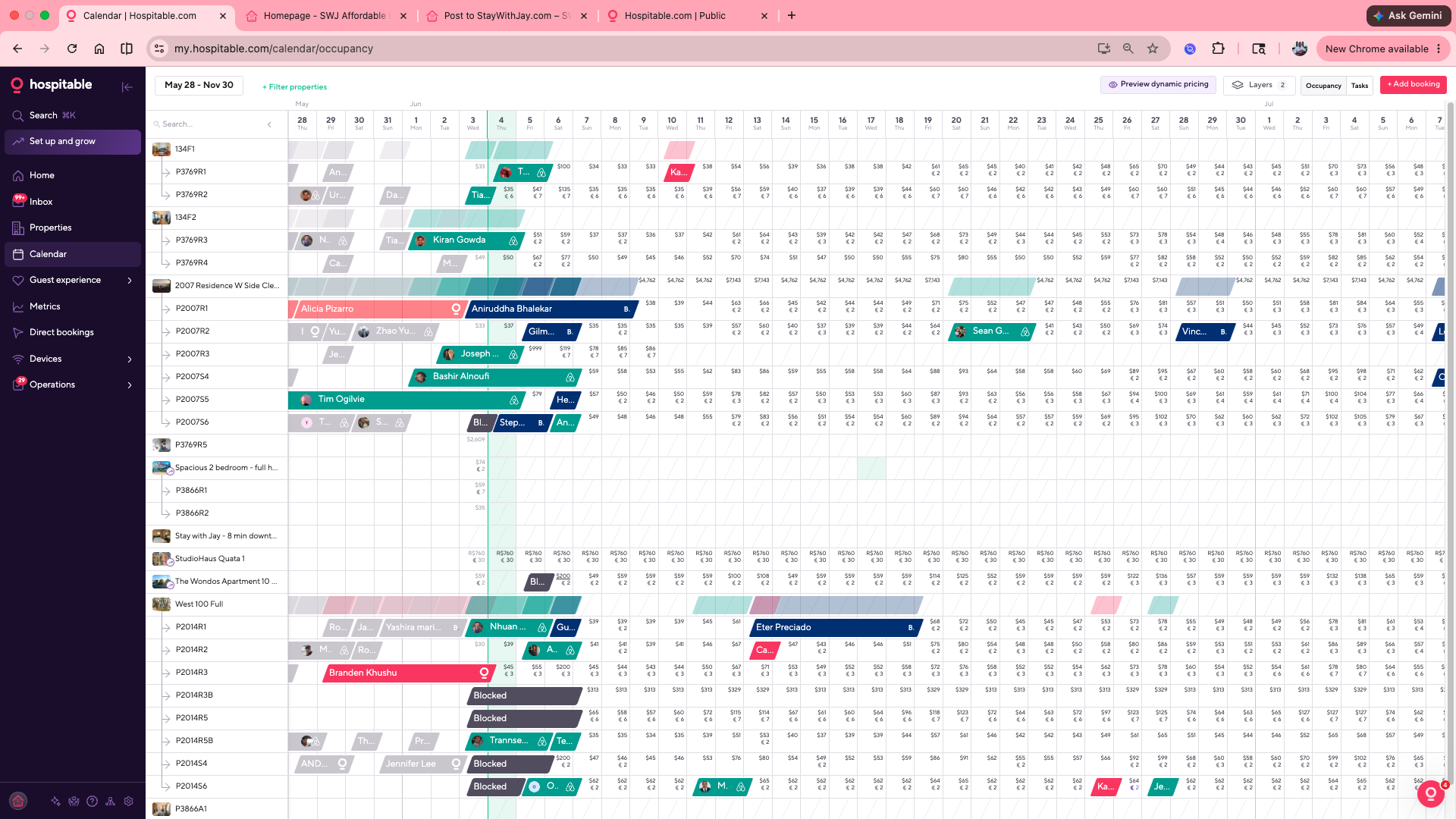Switch to Homepage - SWJ Affordable tab
Image resolution: width=1456 pixels, height=819 pixels.
pyautogui.click(x=326, y=16)
